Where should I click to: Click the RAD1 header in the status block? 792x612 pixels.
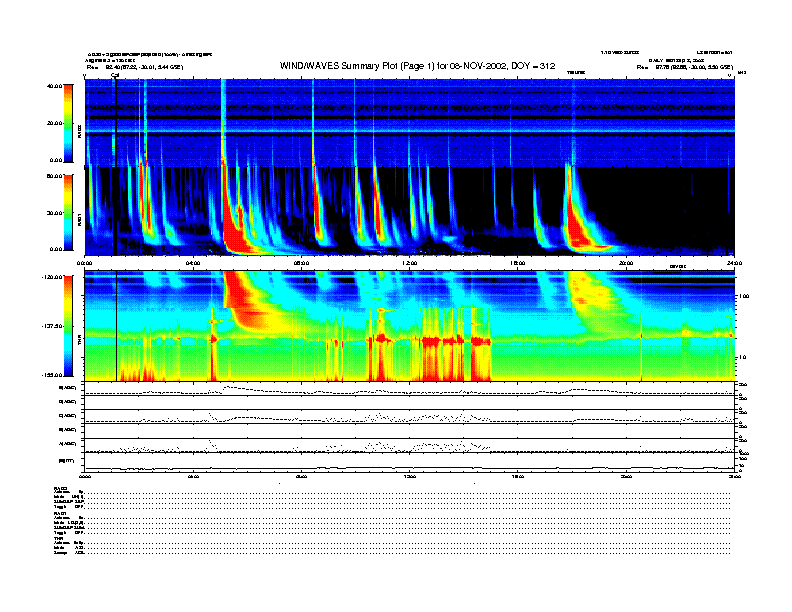[60, 513]
